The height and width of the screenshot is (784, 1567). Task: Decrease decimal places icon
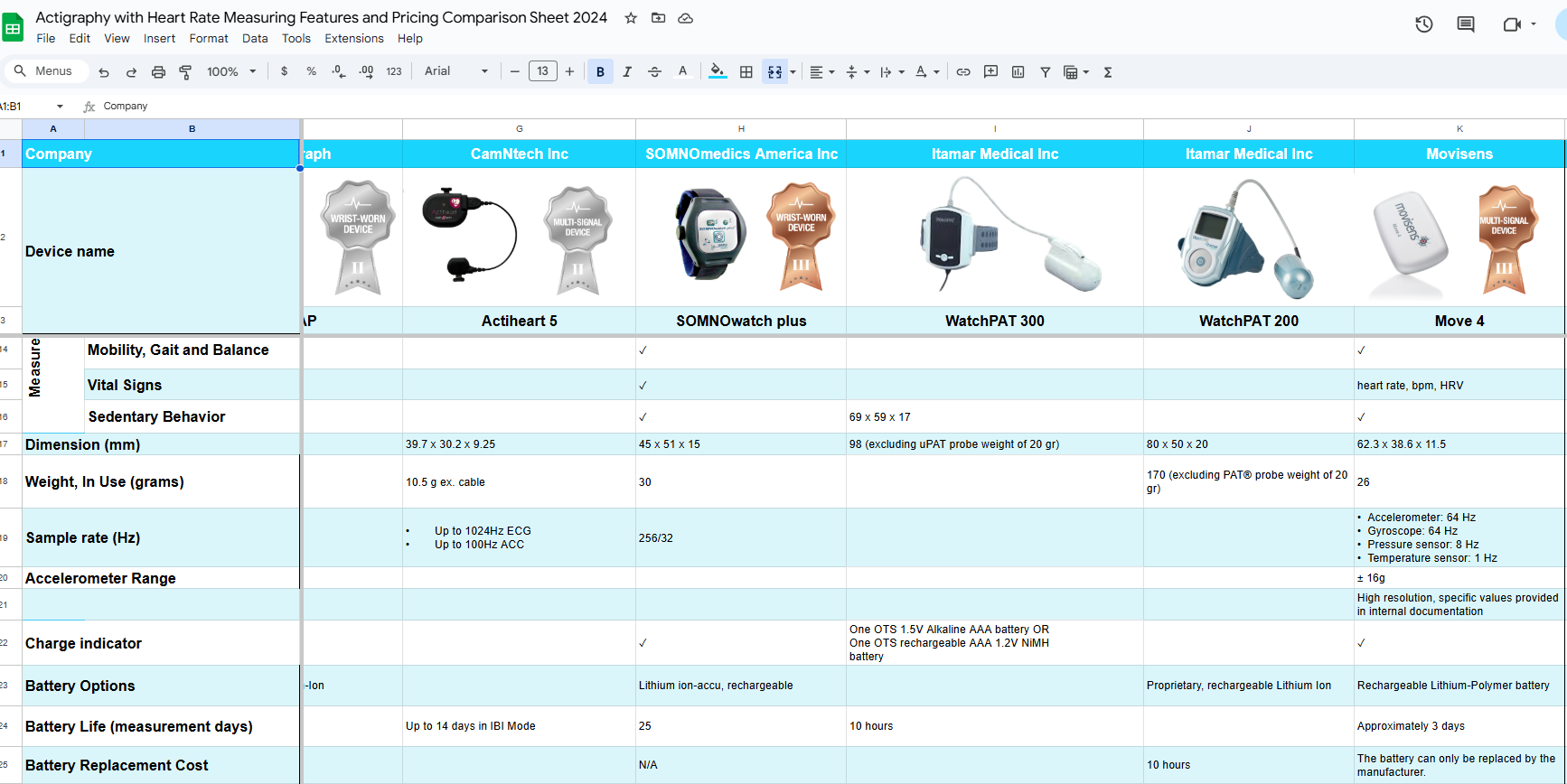[339, 71]
